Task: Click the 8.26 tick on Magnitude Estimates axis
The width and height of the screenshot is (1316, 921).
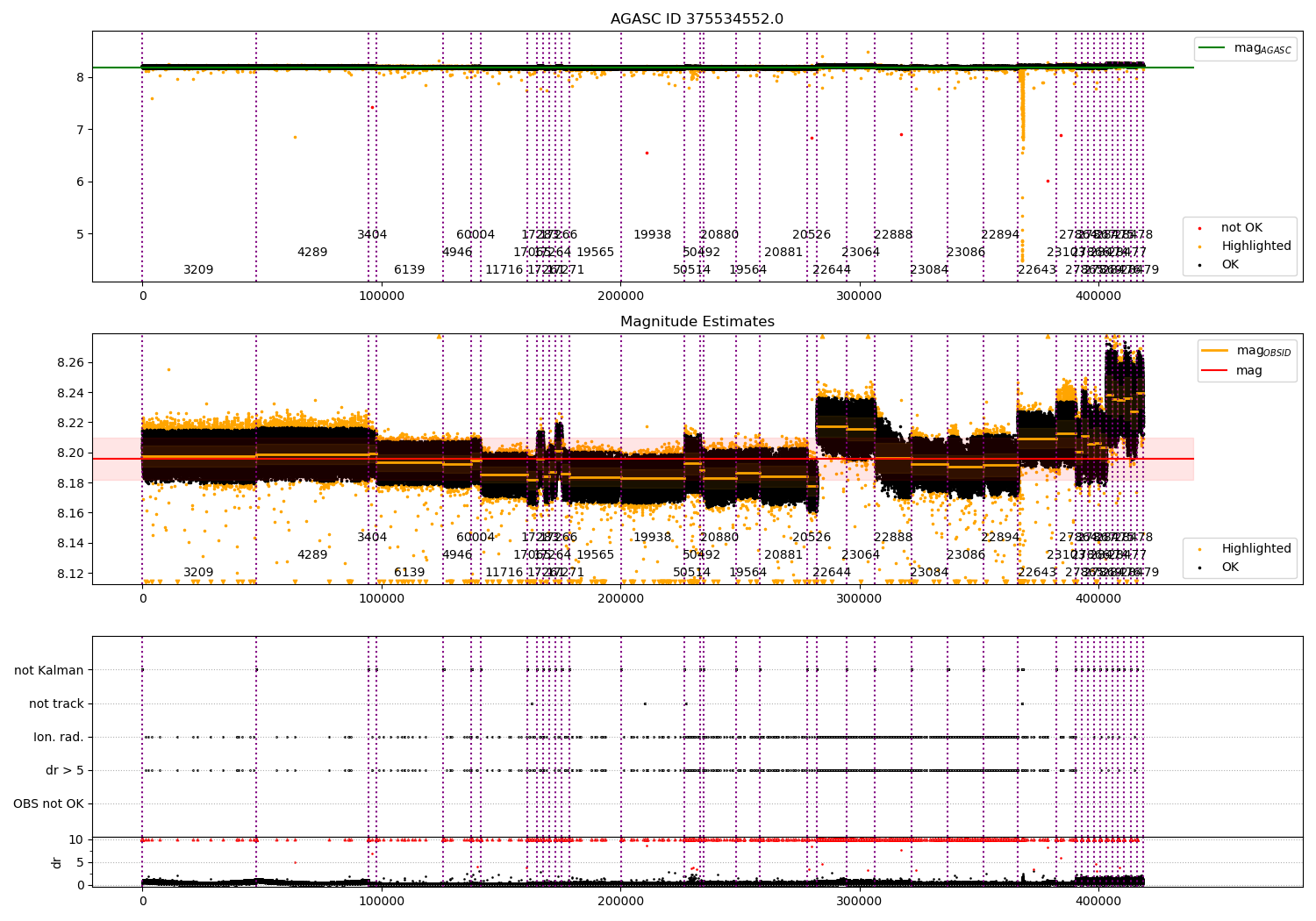Action: pos(70,362)
